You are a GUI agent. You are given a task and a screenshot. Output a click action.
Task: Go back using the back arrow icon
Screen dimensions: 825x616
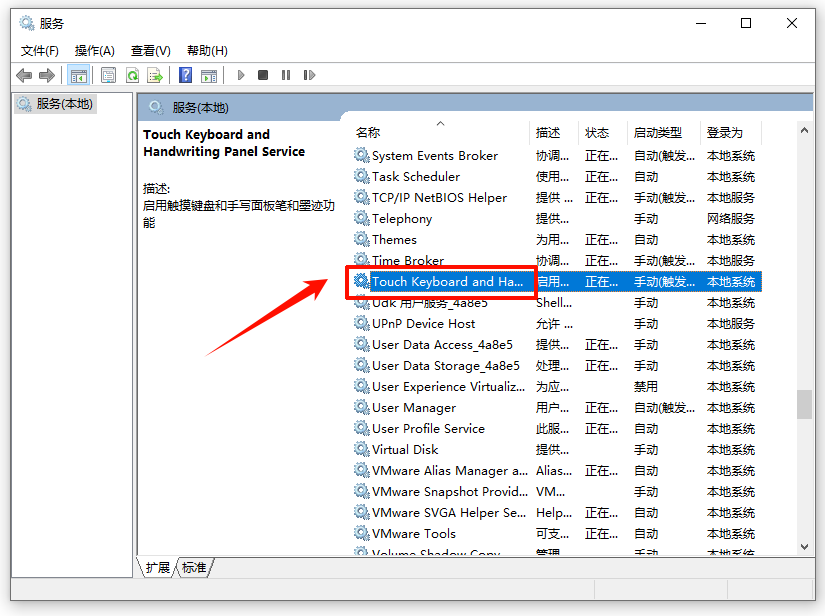pos(24,74)
